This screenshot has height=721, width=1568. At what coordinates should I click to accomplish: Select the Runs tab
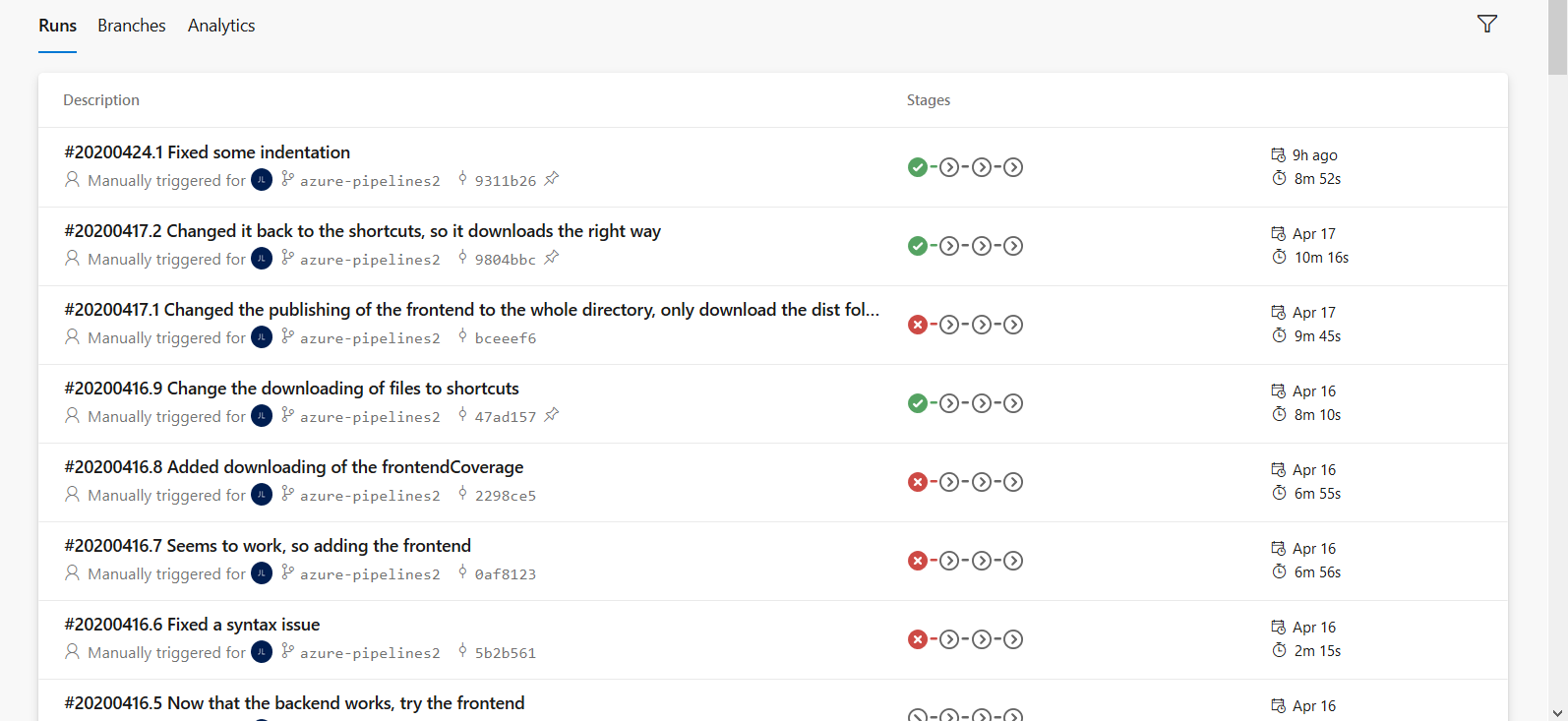57,26
